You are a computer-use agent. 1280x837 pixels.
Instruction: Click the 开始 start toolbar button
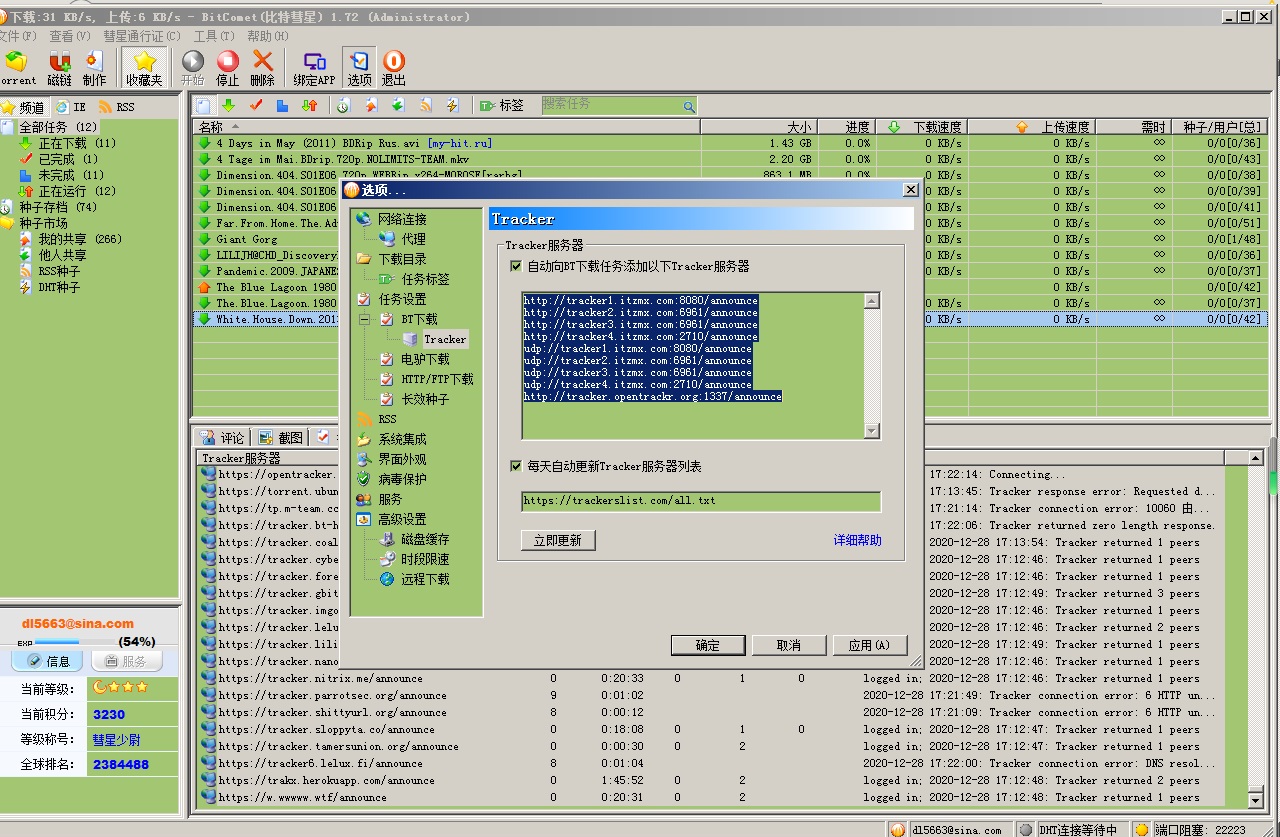pos(193,68)
